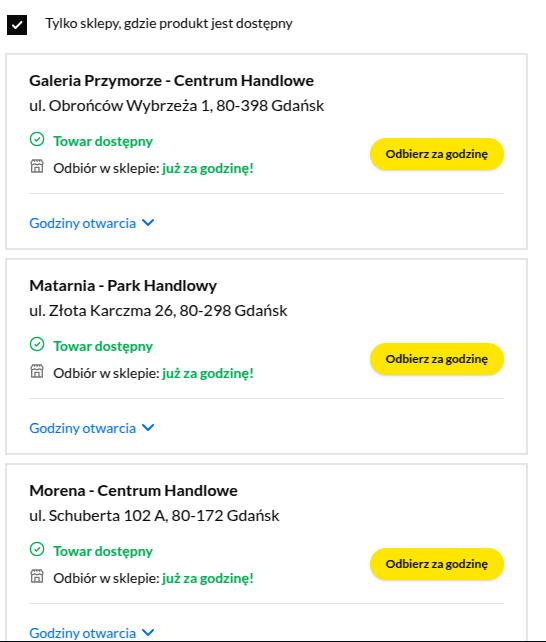546x642 pixels.
Task: Click address 'ul. Schuberta 102 A, 80-172 Gdańsk'
Action: (154, 515)
